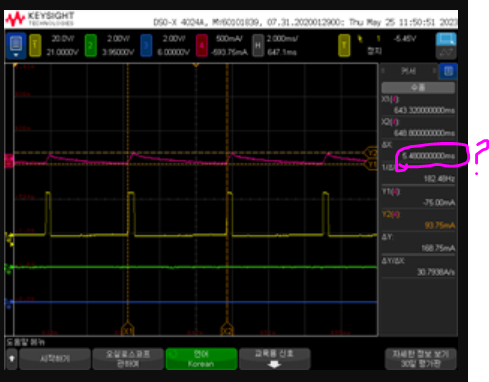489x382 pixels.
Task: Click the 30-day trial info softkey
Action: tap(421, 359)
